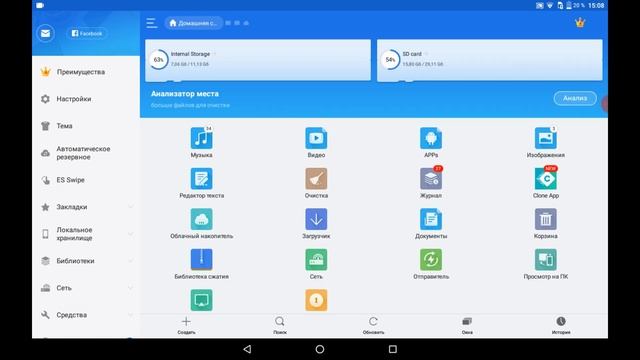Click the Facebook button

87,33
